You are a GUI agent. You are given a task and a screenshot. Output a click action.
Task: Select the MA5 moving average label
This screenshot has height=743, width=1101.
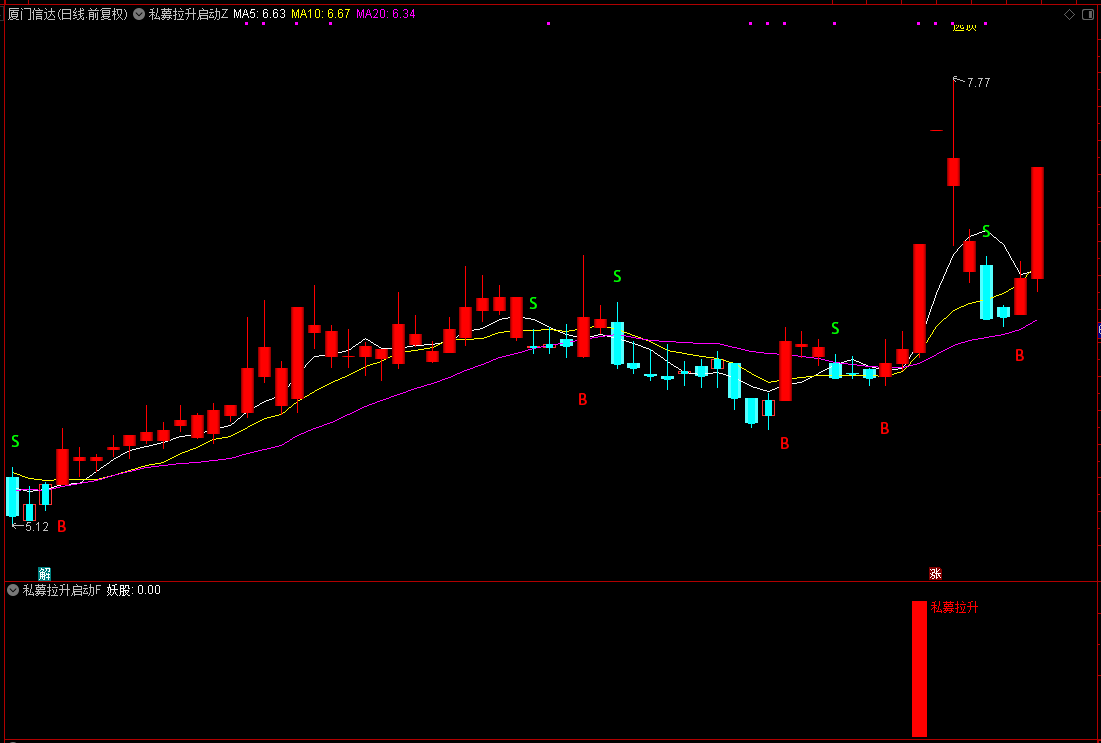260,14
